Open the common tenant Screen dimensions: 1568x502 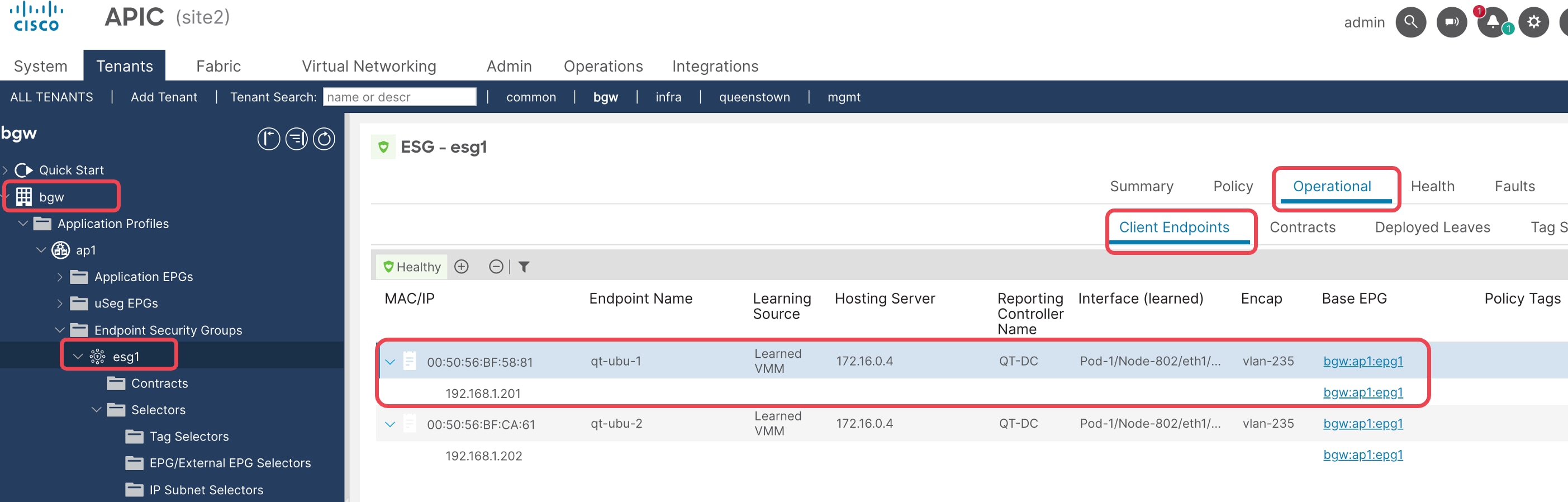coord(531,97)
